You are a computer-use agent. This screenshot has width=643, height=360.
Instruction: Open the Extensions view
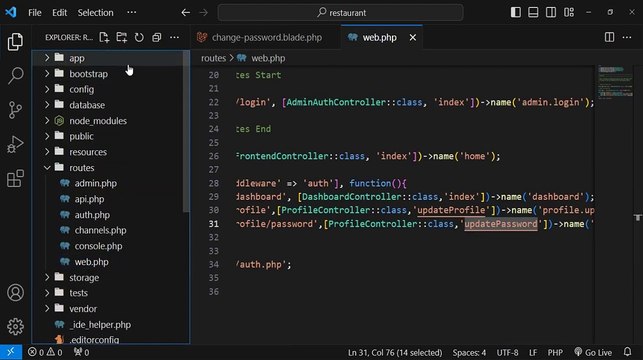15,178
